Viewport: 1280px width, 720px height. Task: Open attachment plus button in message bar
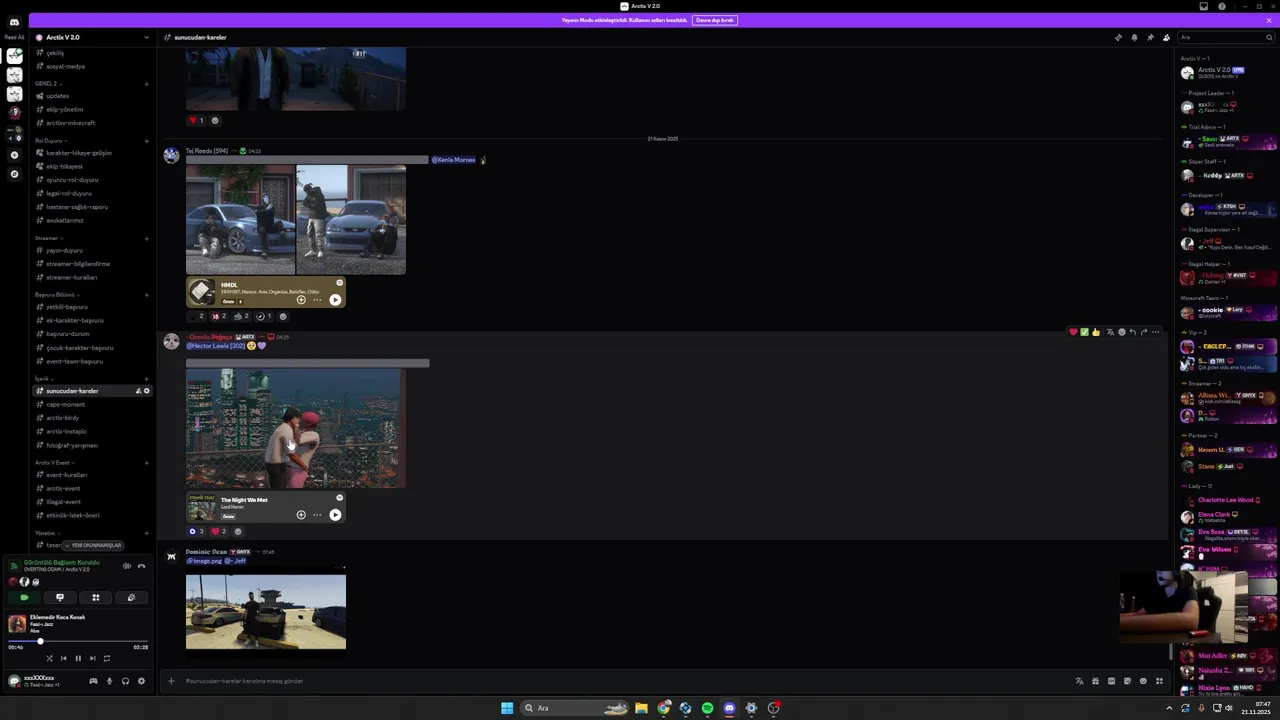(x=171, y=681)
